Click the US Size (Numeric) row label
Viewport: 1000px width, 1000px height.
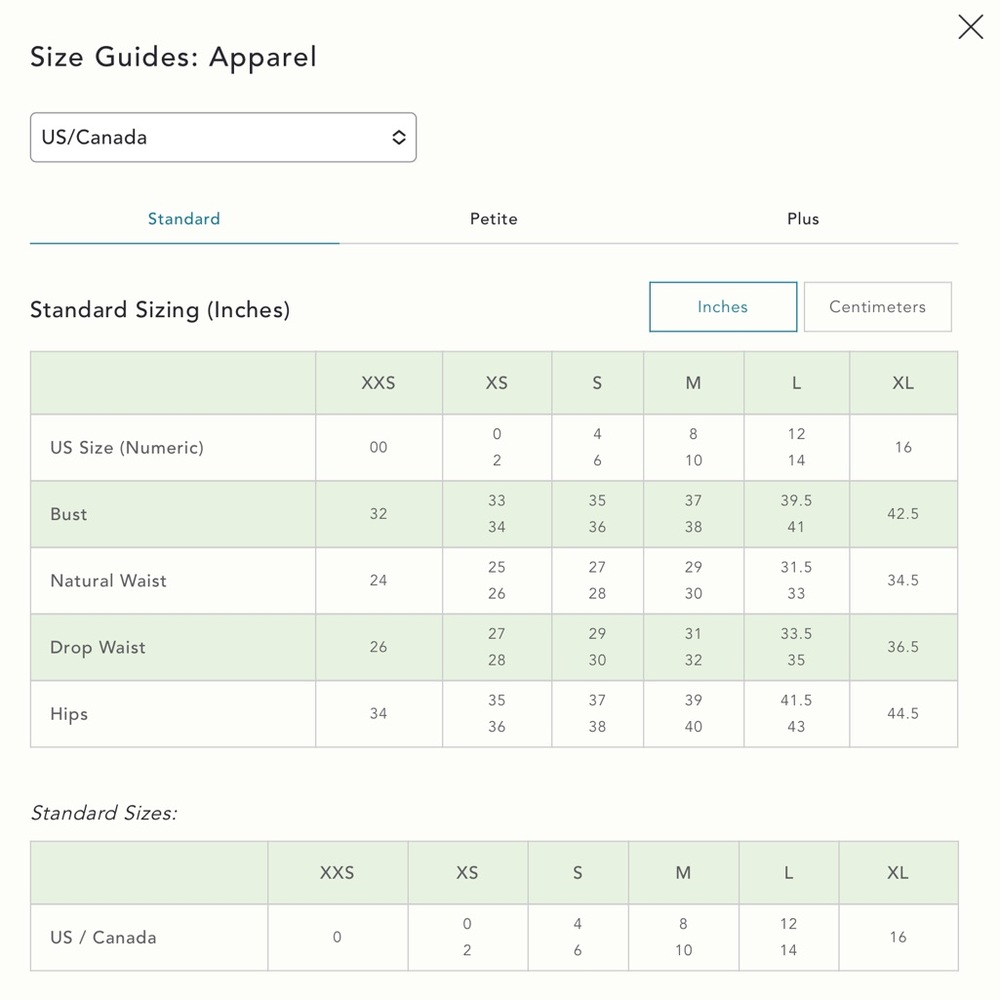click(x=127, y=448)
